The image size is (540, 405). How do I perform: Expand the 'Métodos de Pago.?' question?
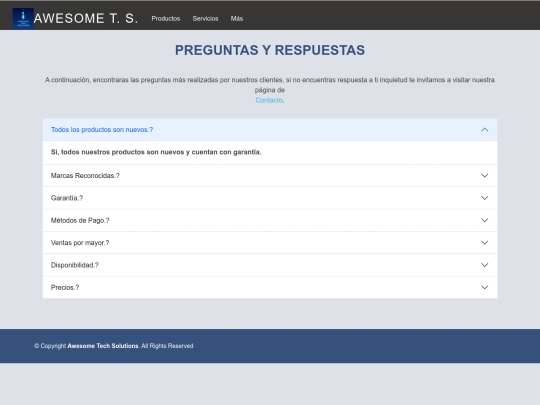tap(270, 220)
